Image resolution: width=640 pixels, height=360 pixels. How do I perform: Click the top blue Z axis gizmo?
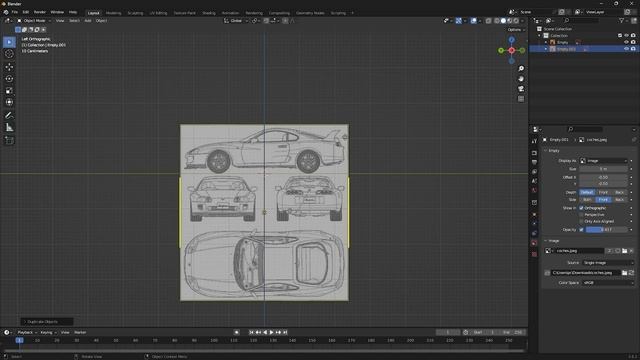(x=511, y=40)
